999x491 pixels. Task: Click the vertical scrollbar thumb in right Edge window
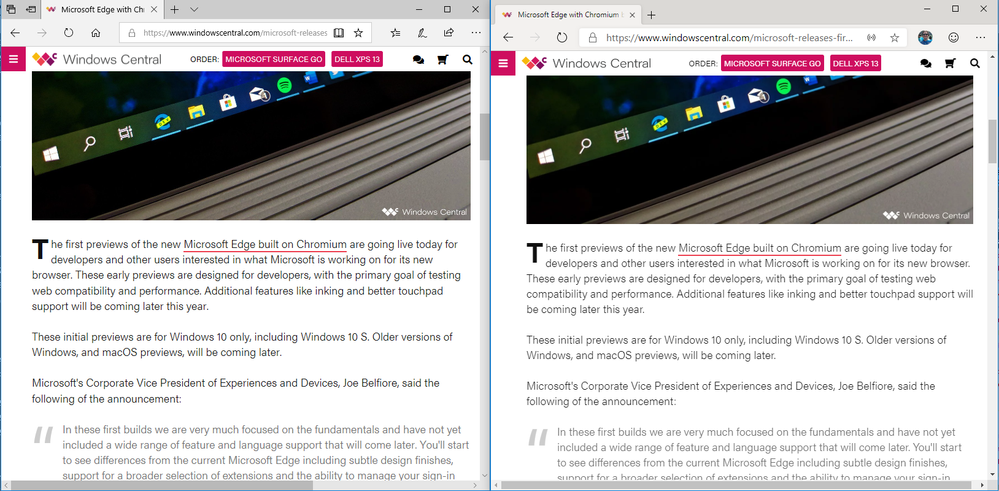coord(993,141)
